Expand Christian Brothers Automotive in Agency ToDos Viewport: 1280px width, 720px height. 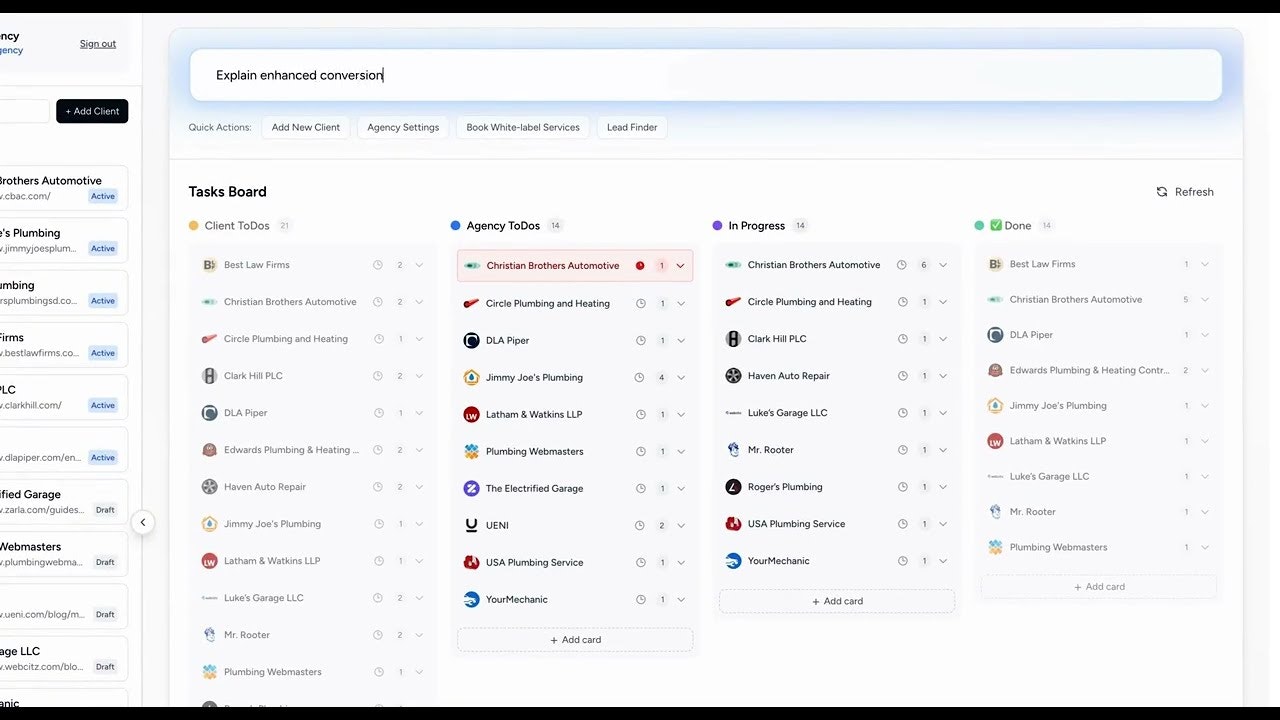coord(681,266)
